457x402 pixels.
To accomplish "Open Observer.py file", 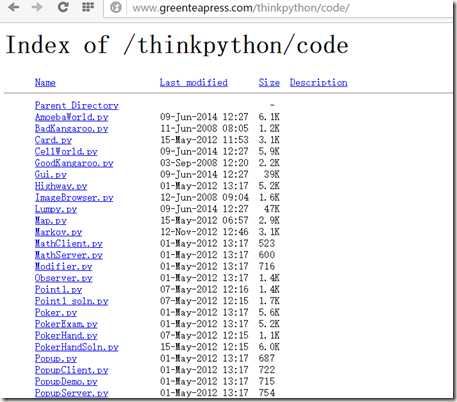I will (64, 278).
